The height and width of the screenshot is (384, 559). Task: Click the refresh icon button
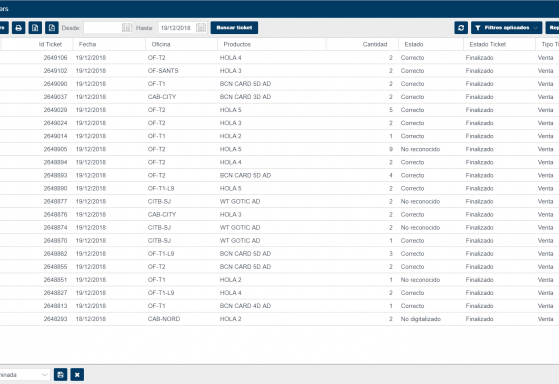(x=461, y=28)
